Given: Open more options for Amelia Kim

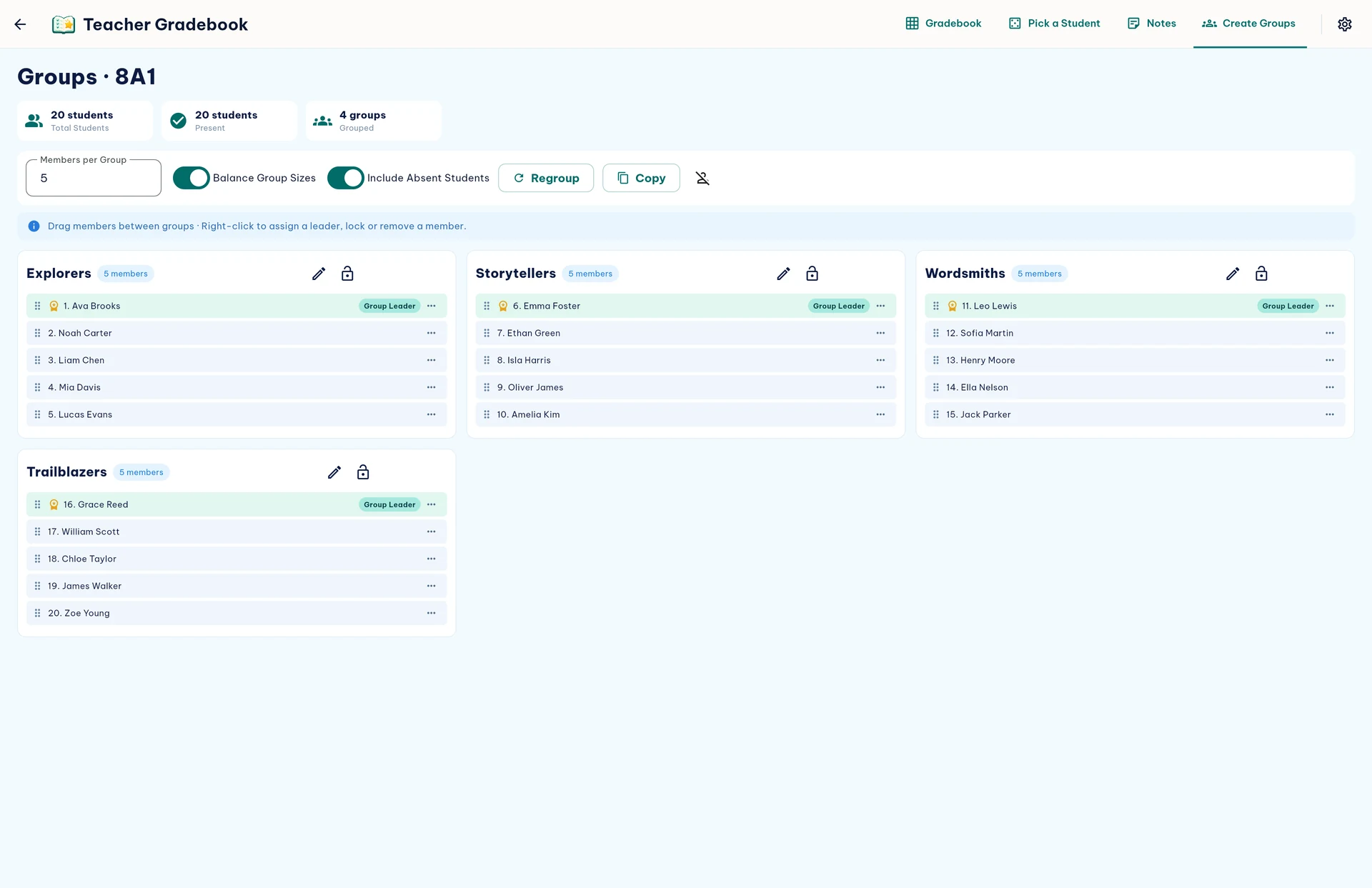Looking at the screenshot, I should pyautogui.click(x=880, y=414).
